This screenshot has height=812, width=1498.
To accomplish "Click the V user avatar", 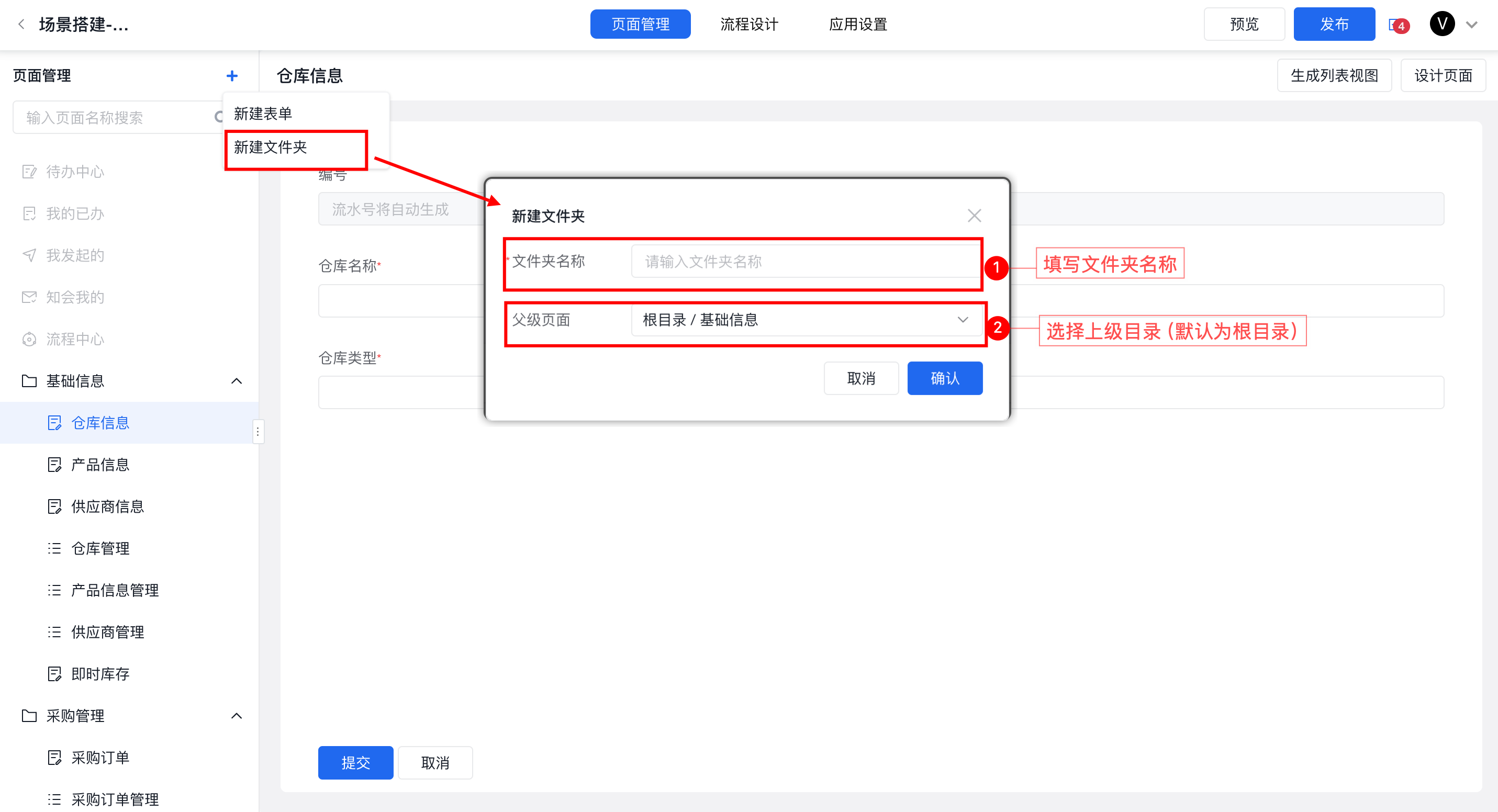I will click(x=1441, y=25).
